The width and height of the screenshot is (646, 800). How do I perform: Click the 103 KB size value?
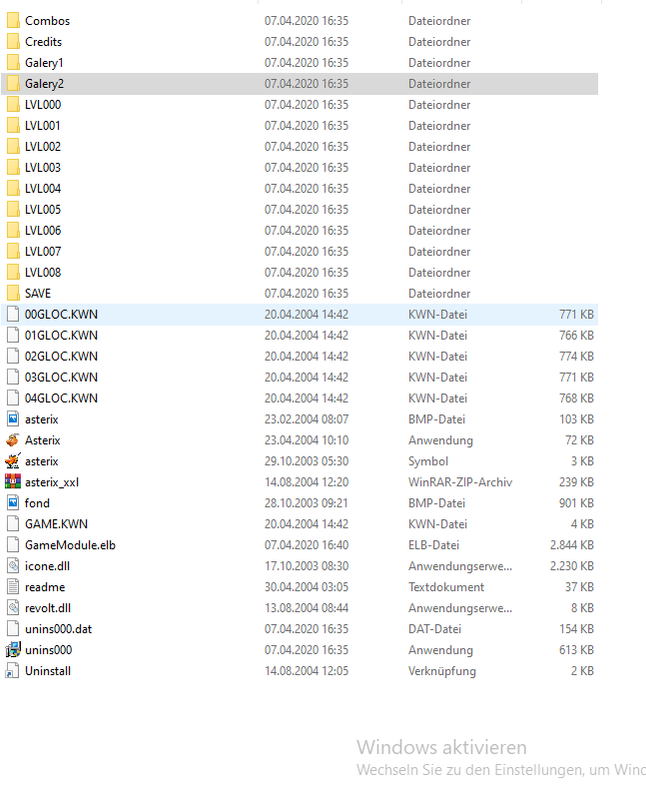click(x=576, y=419)
